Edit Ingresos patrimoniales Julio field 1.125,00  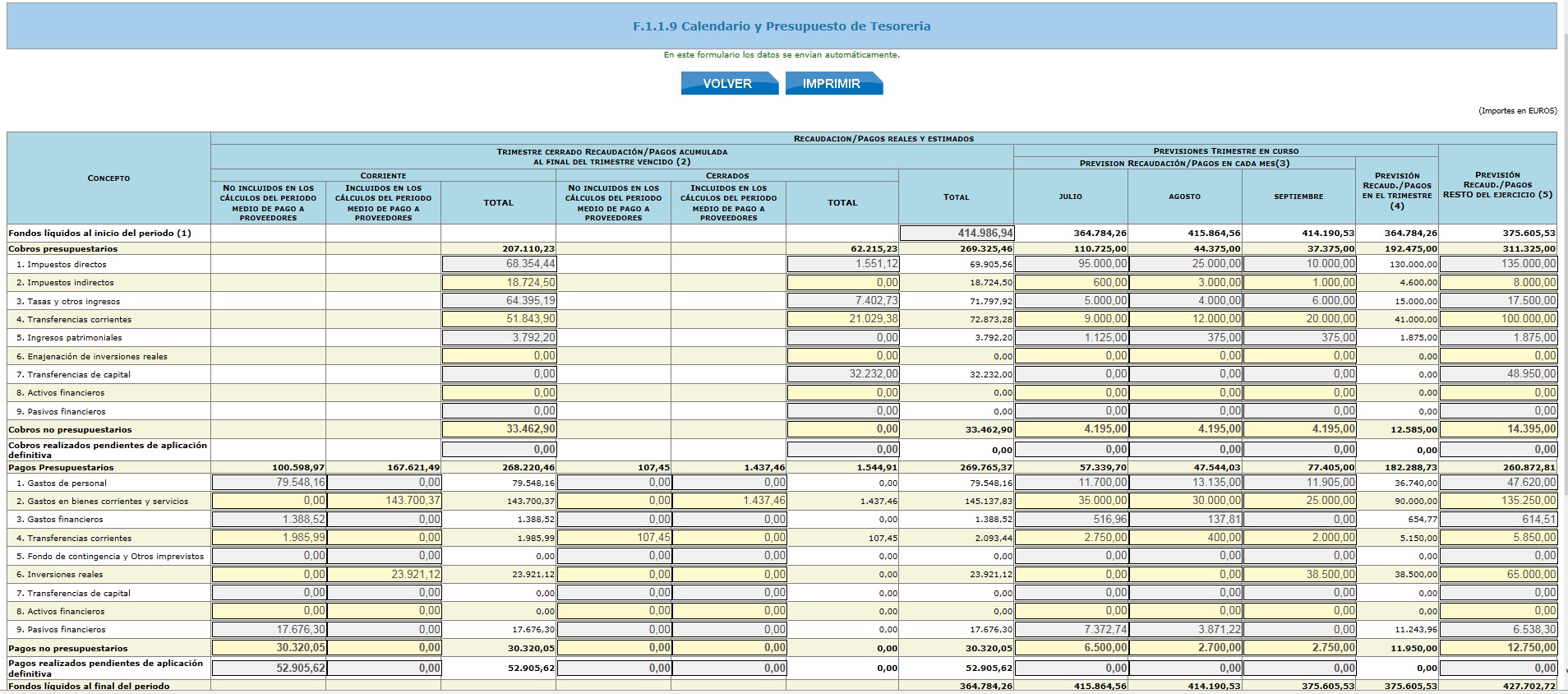point(1072,337)
